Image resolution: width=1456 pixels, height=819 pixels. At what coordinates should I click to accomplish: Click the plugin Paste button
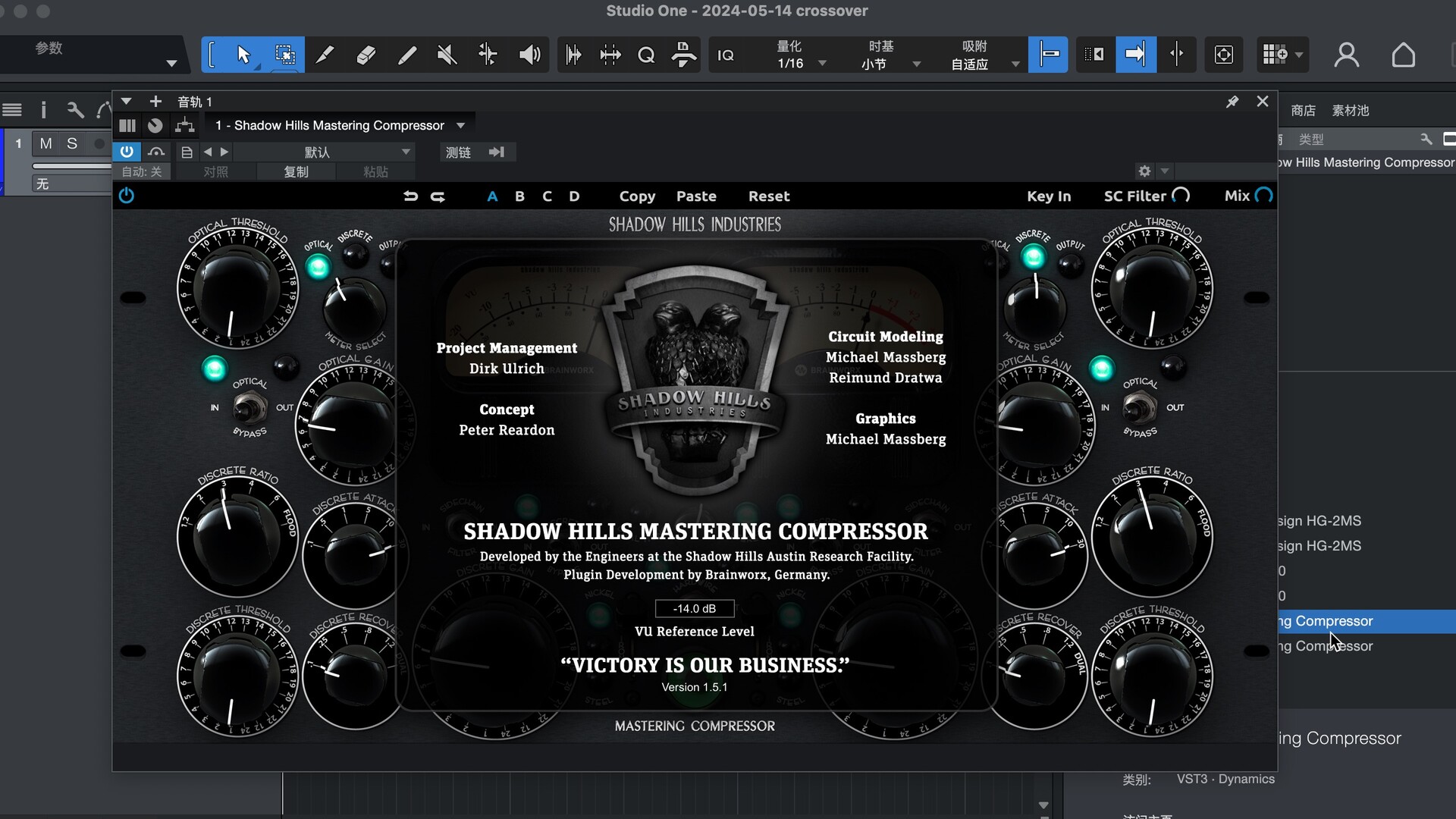696,196
